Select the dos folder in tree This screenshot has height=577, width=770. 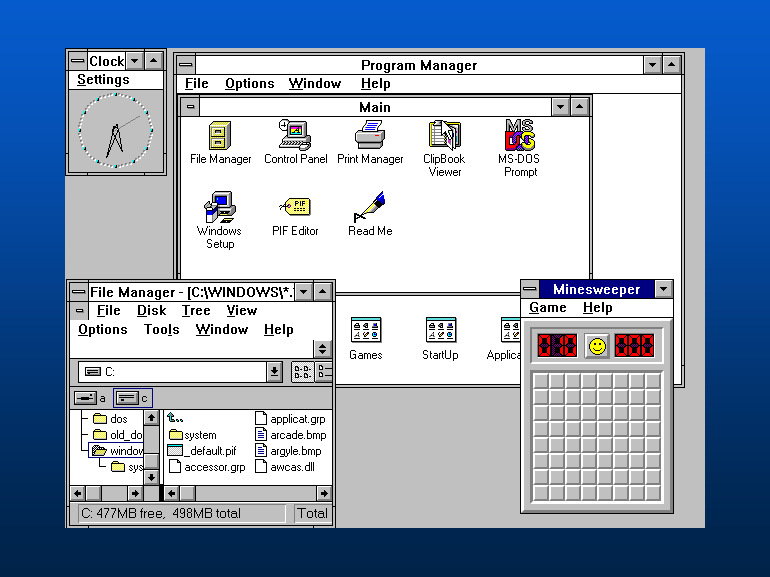tap(111, 419)
